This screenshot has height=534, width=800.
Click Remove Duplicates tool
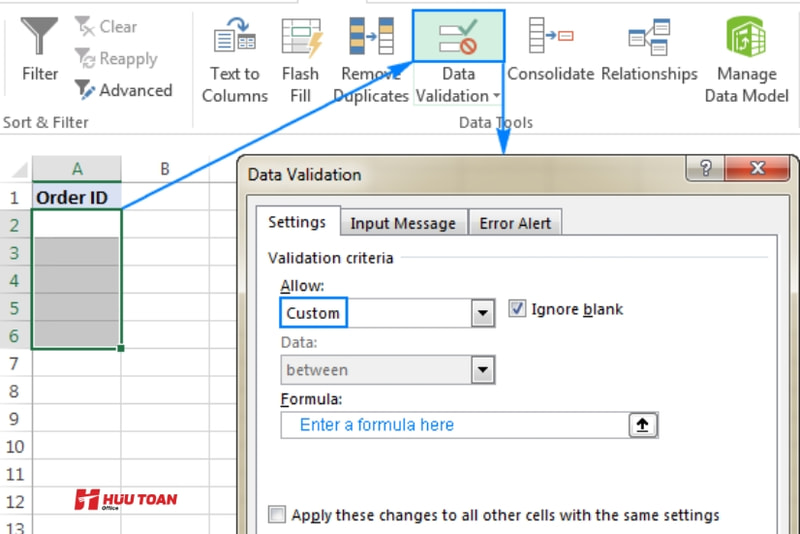click(371, 60)
